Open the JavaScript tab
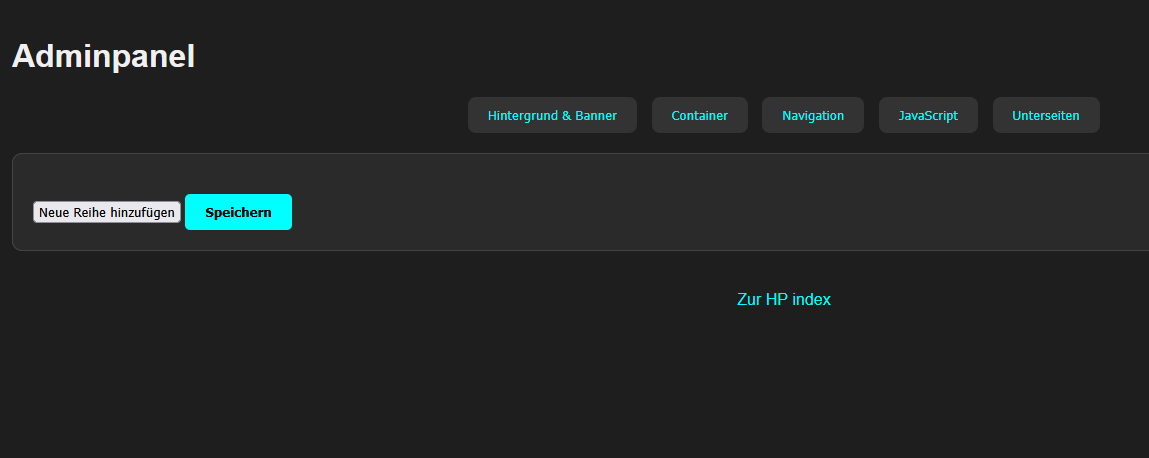 (x=928, y=115)
